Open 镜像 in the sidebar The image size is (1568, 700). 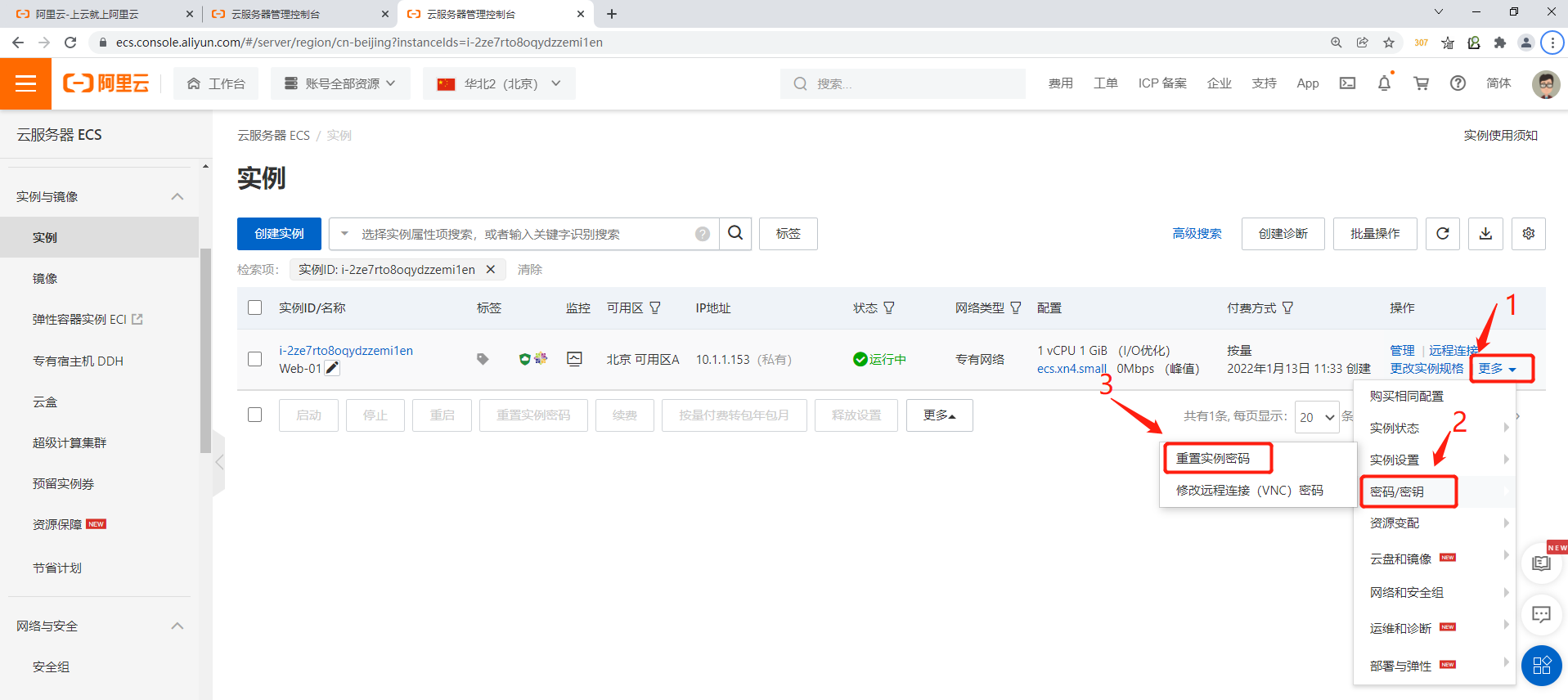click(45, 279)
